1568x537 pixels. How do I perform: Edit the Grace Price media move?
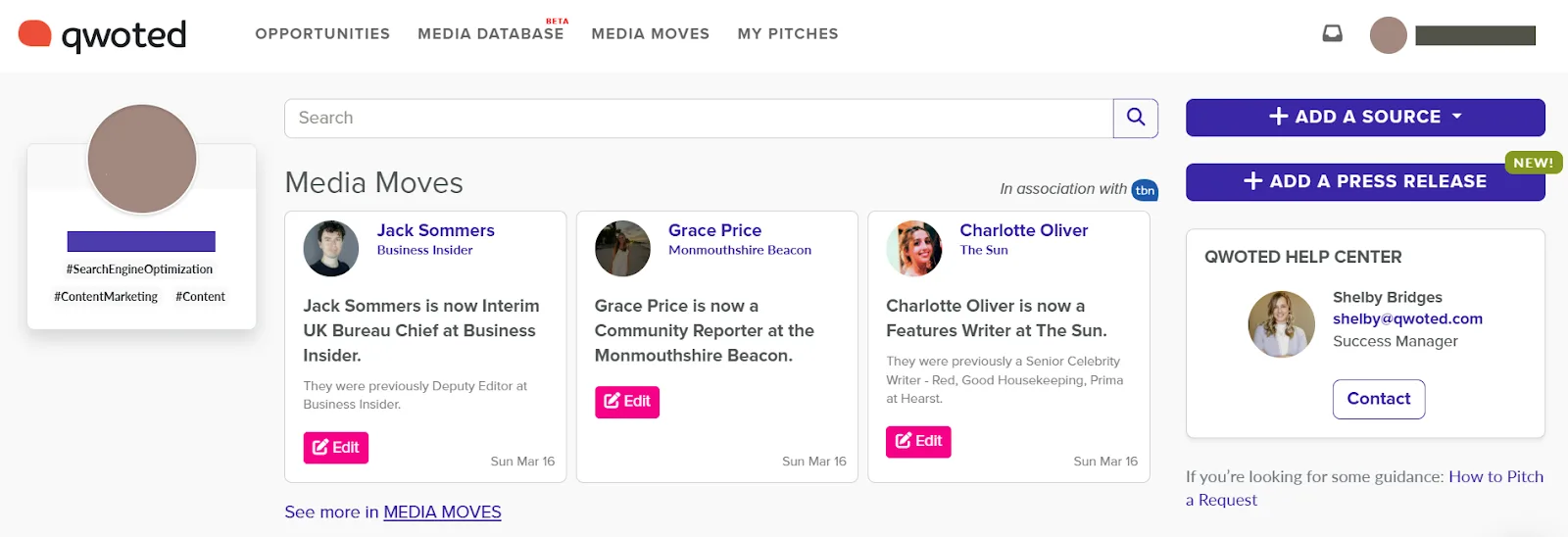pos(627,402)
